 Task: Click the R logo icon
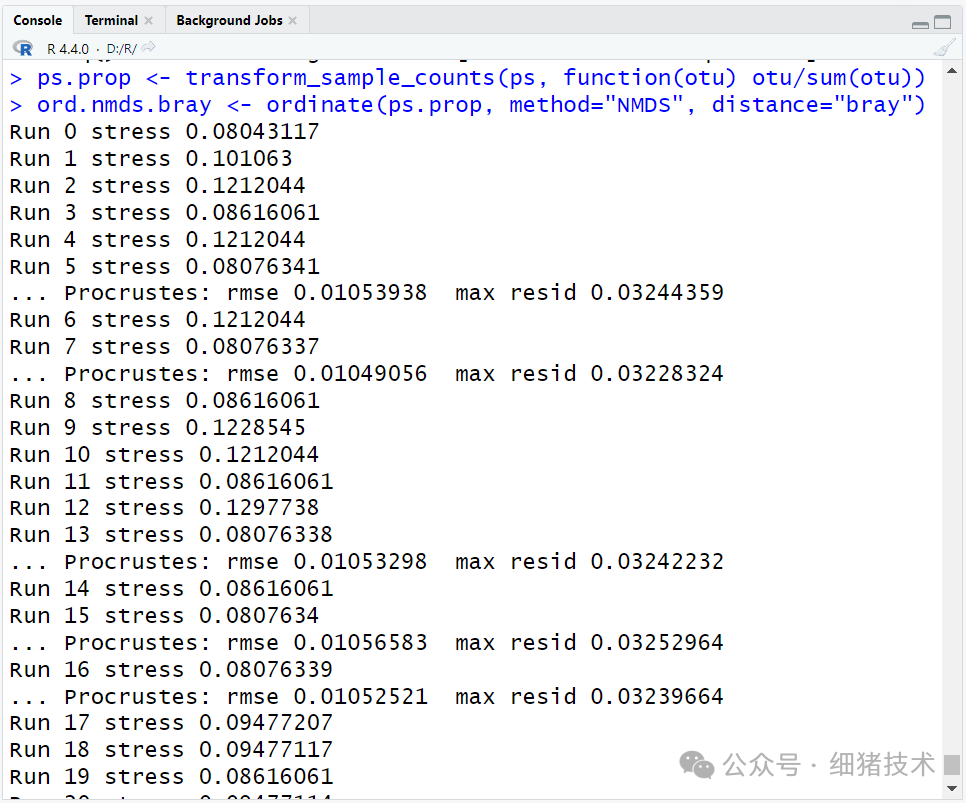[23, 48]
